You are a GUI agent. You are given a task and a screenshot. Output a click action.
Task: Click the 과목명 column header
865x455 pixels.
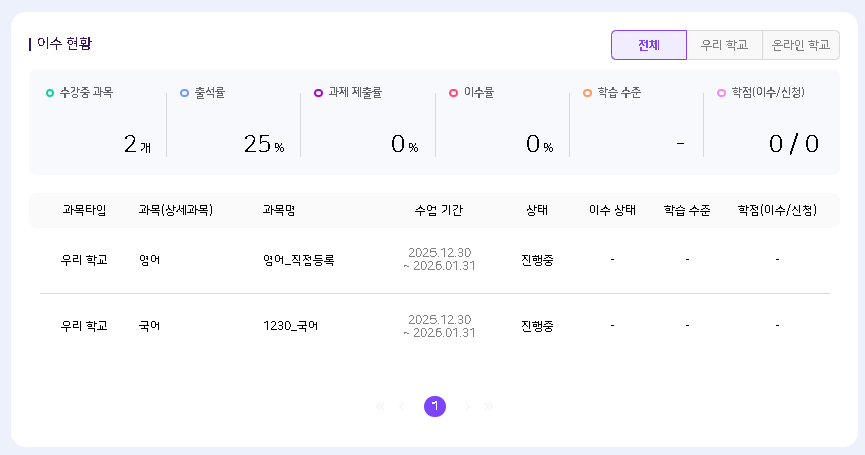coord(278,210)
